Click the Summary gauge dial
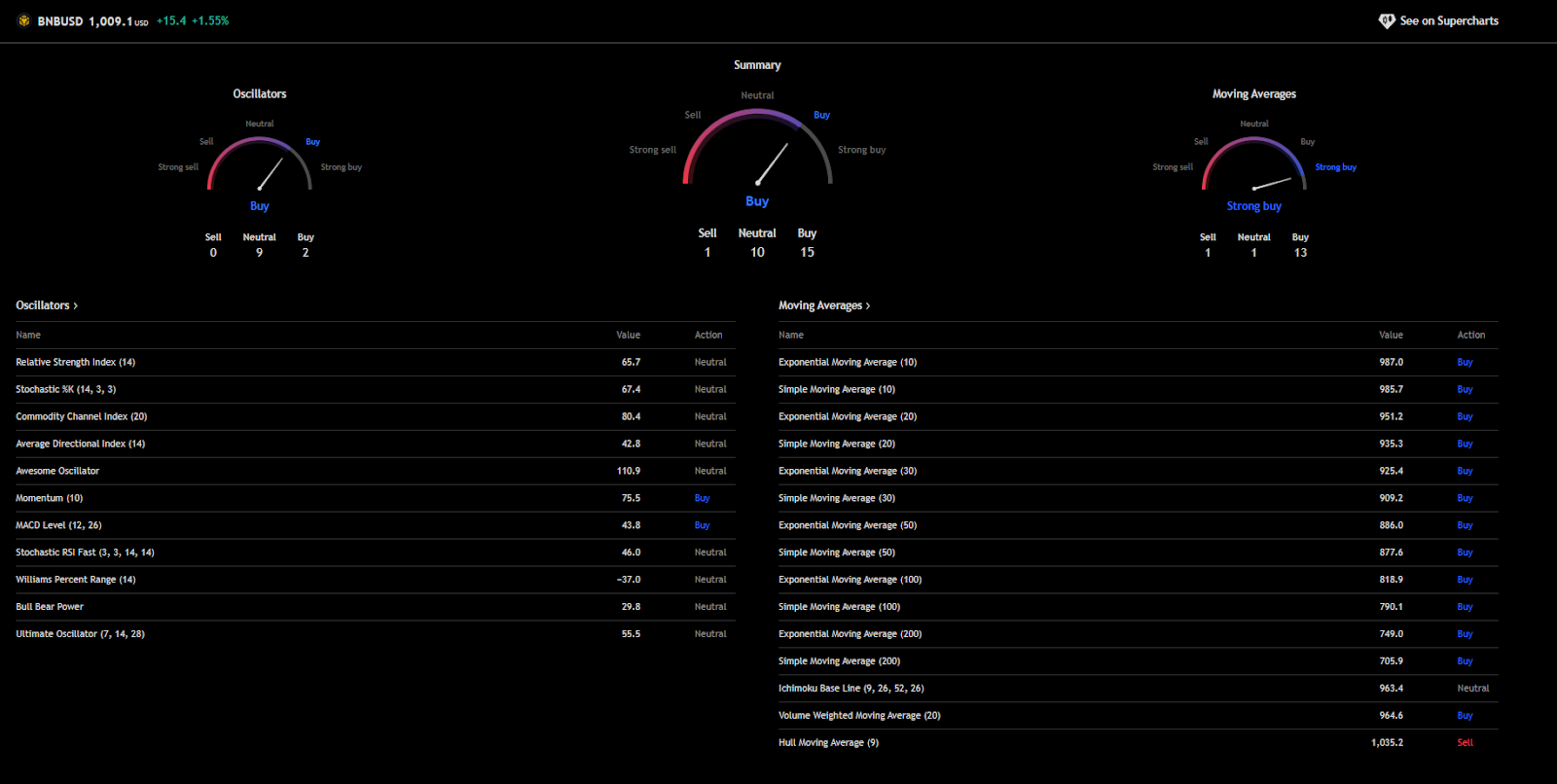 757,148
